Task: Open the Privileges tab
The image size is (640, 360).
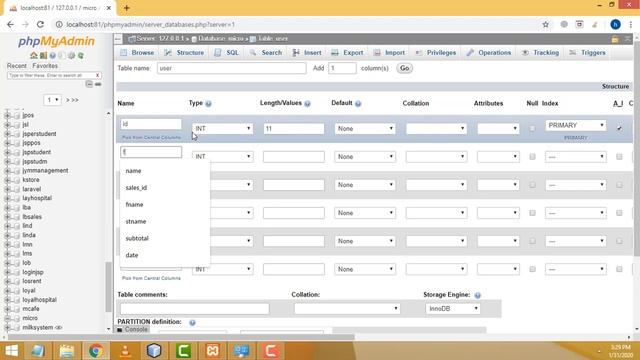Action: pyautogui.click(x=436, y=53)
